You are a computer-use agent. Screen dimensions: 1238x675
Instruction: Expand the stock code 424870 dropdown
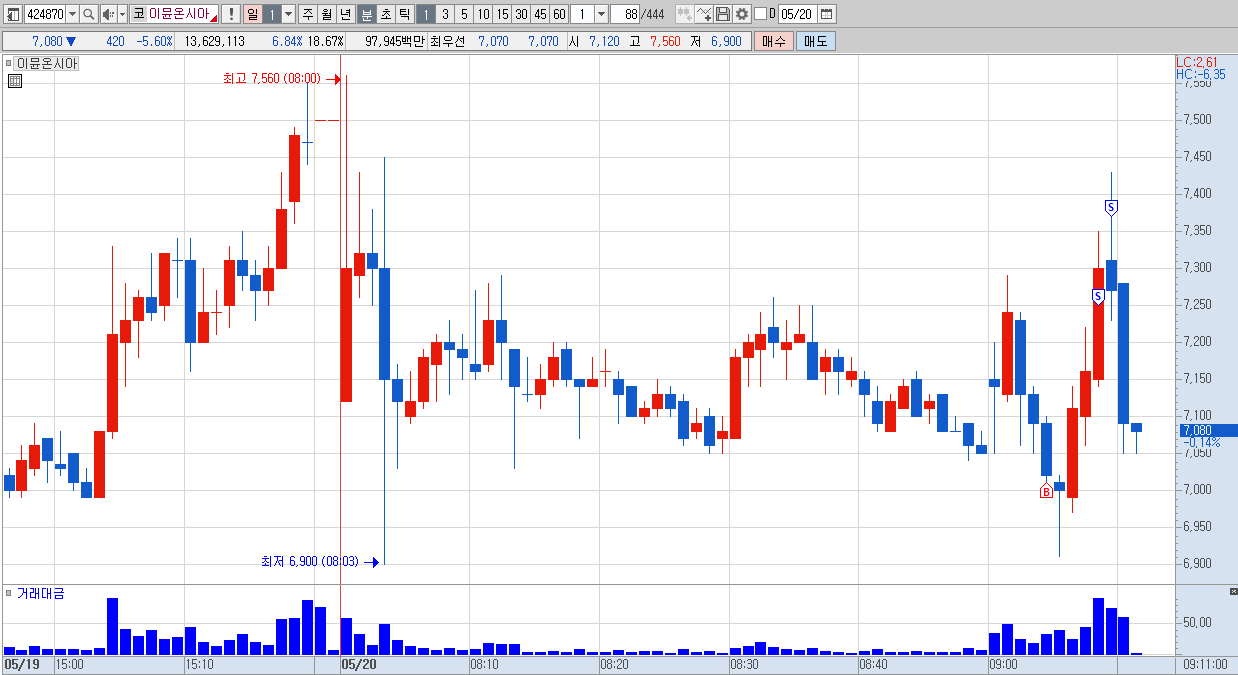72,14
